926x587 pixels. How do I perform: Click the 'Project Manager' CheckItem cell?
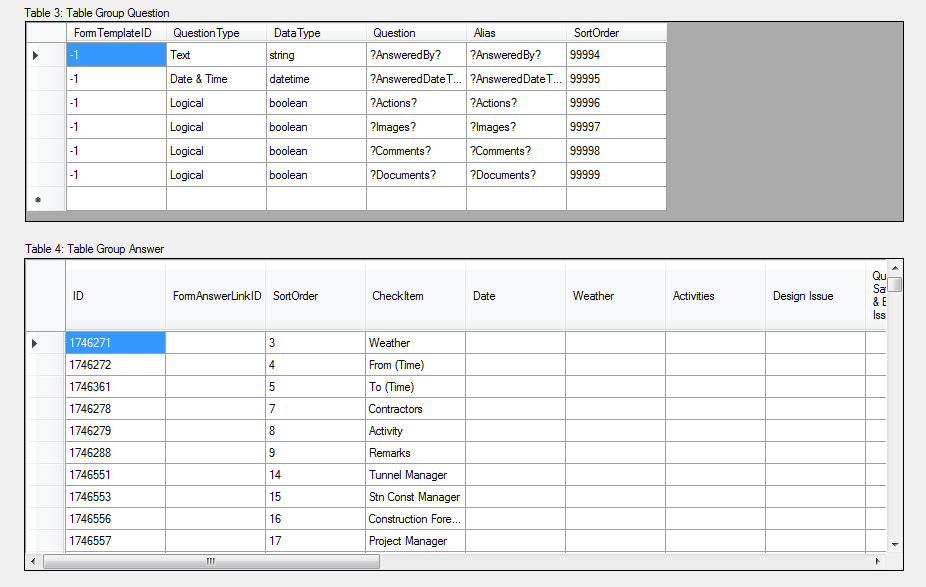tap(415, 541)
